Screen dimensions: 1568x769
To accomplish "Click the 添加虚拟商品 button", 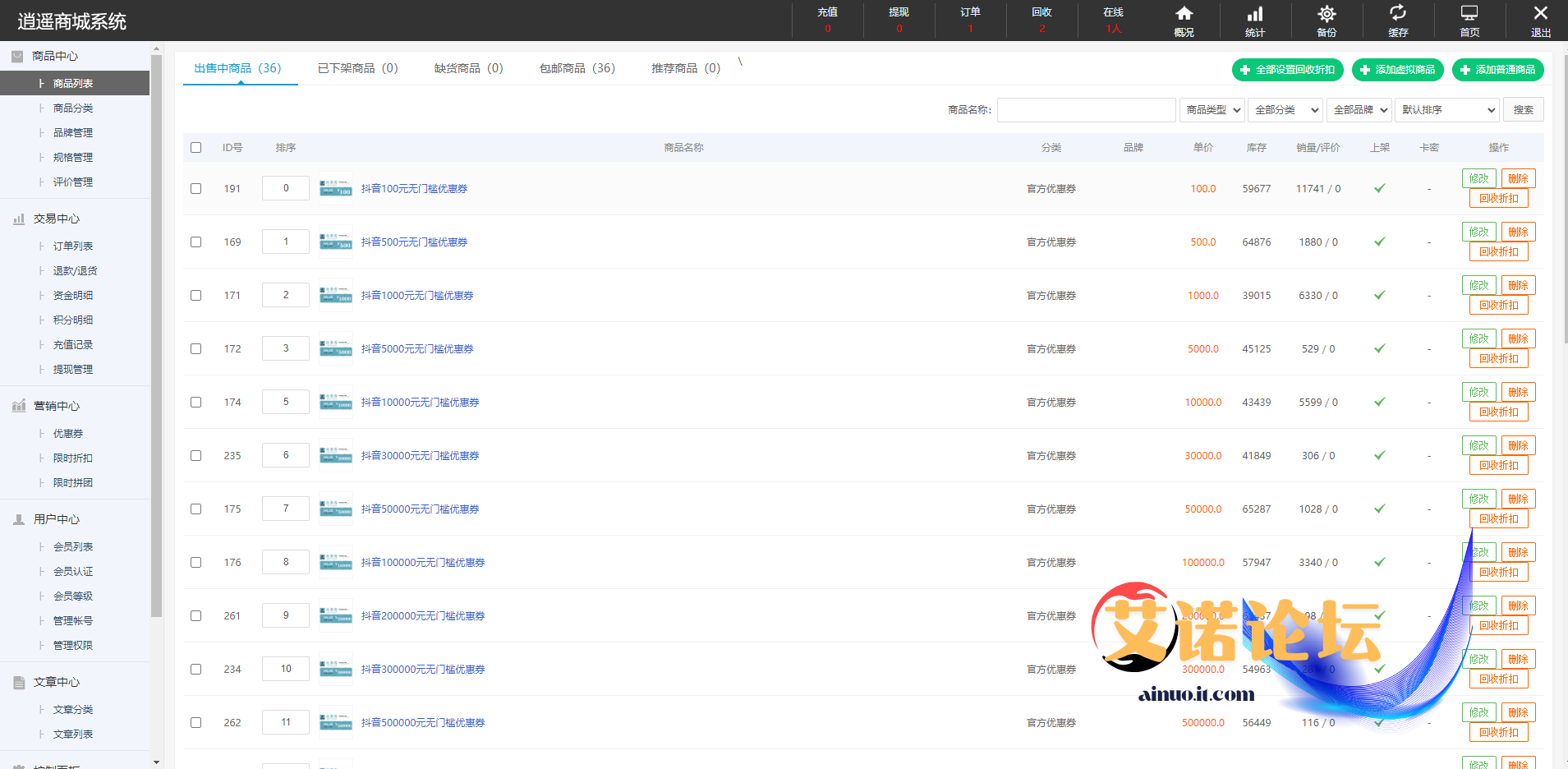I will point(1398,70).
